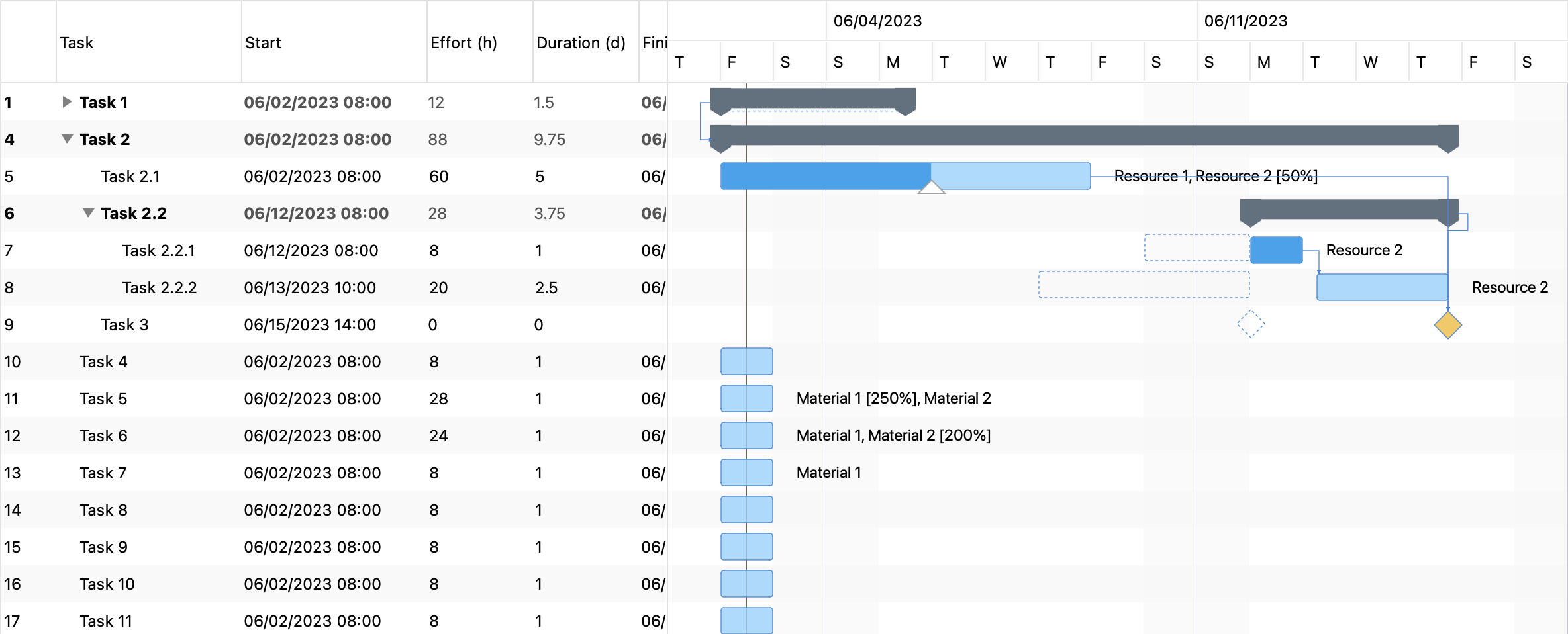Collapse the Task 2 subtree
The height and width of the screenshot is (634, 1568).
67,139
